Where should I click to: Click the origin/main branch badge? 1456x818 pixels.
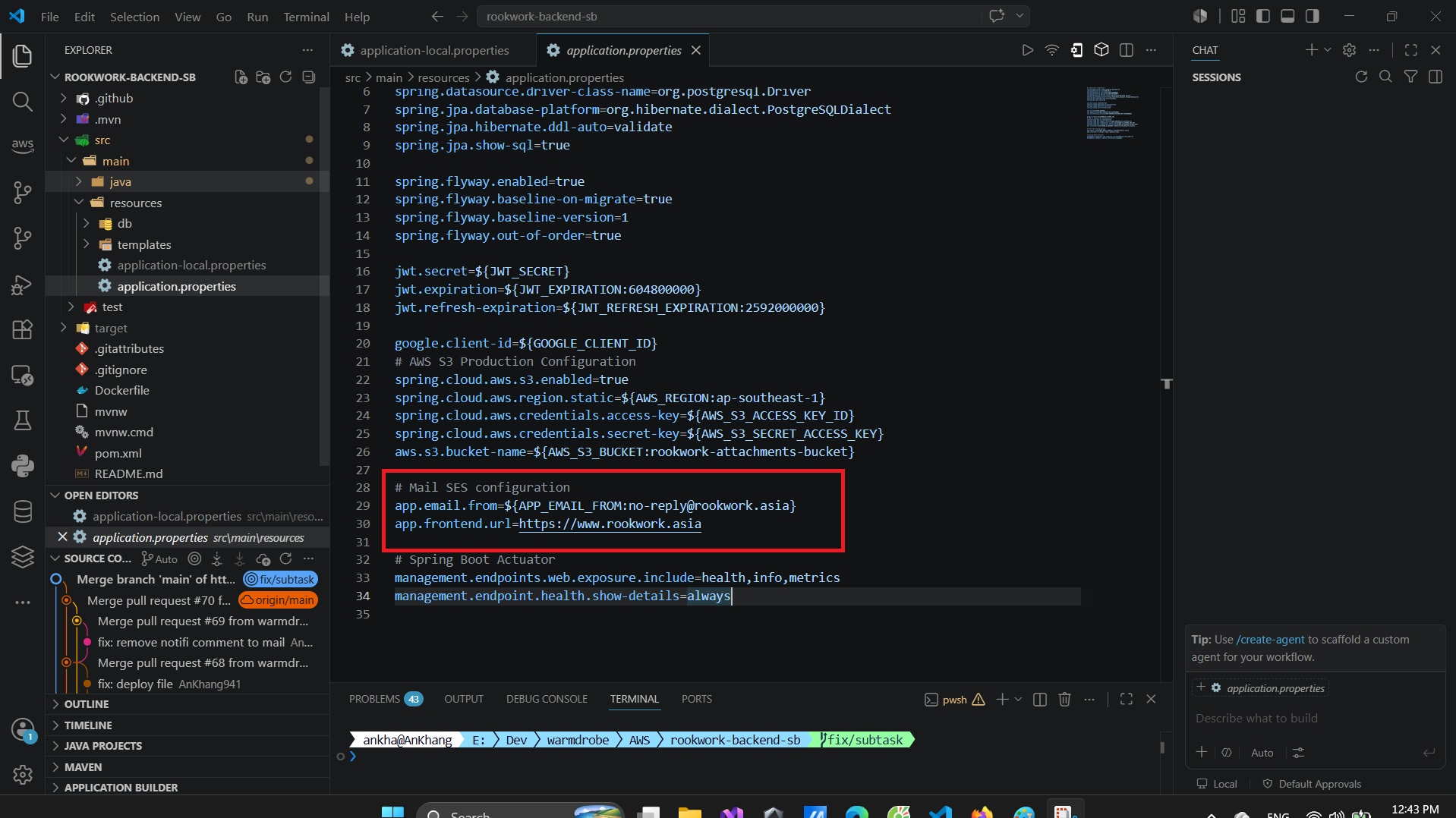278,599
